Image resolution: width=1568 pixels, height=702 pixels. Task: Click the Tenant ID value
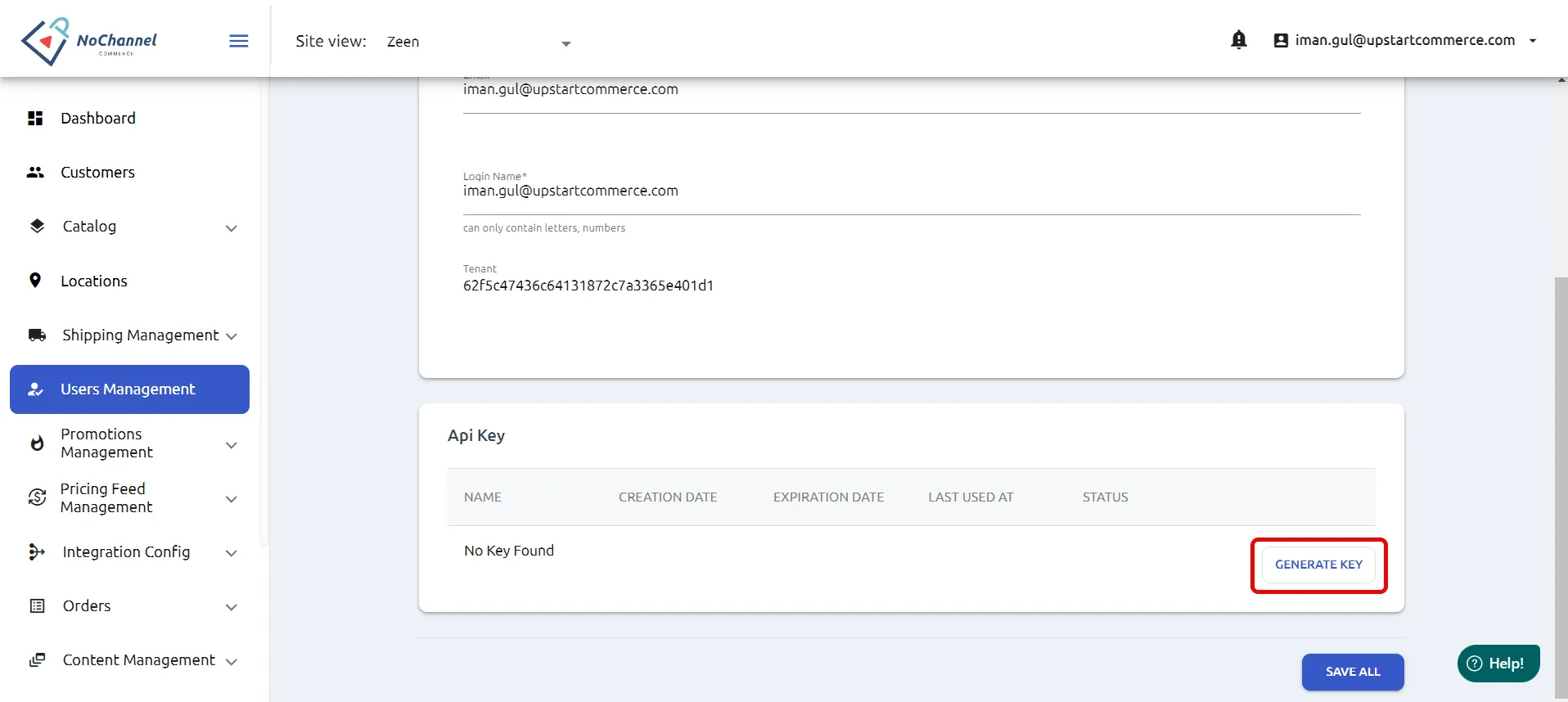[588, 286]
